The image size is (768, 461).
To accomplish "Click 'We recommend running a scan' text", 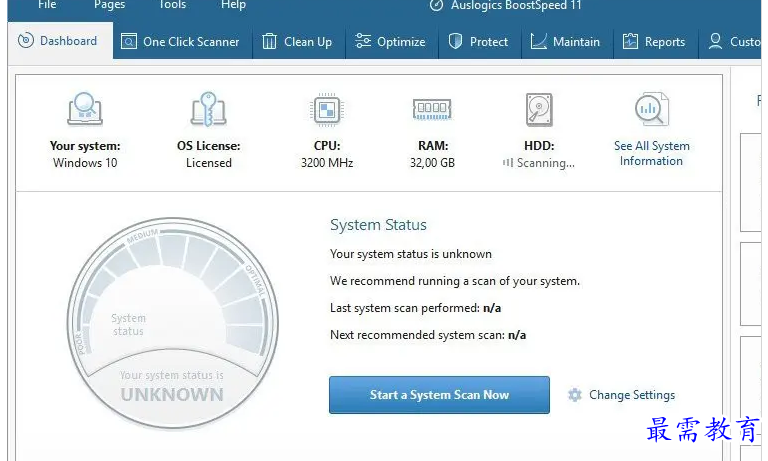I will tap(455, 281).
